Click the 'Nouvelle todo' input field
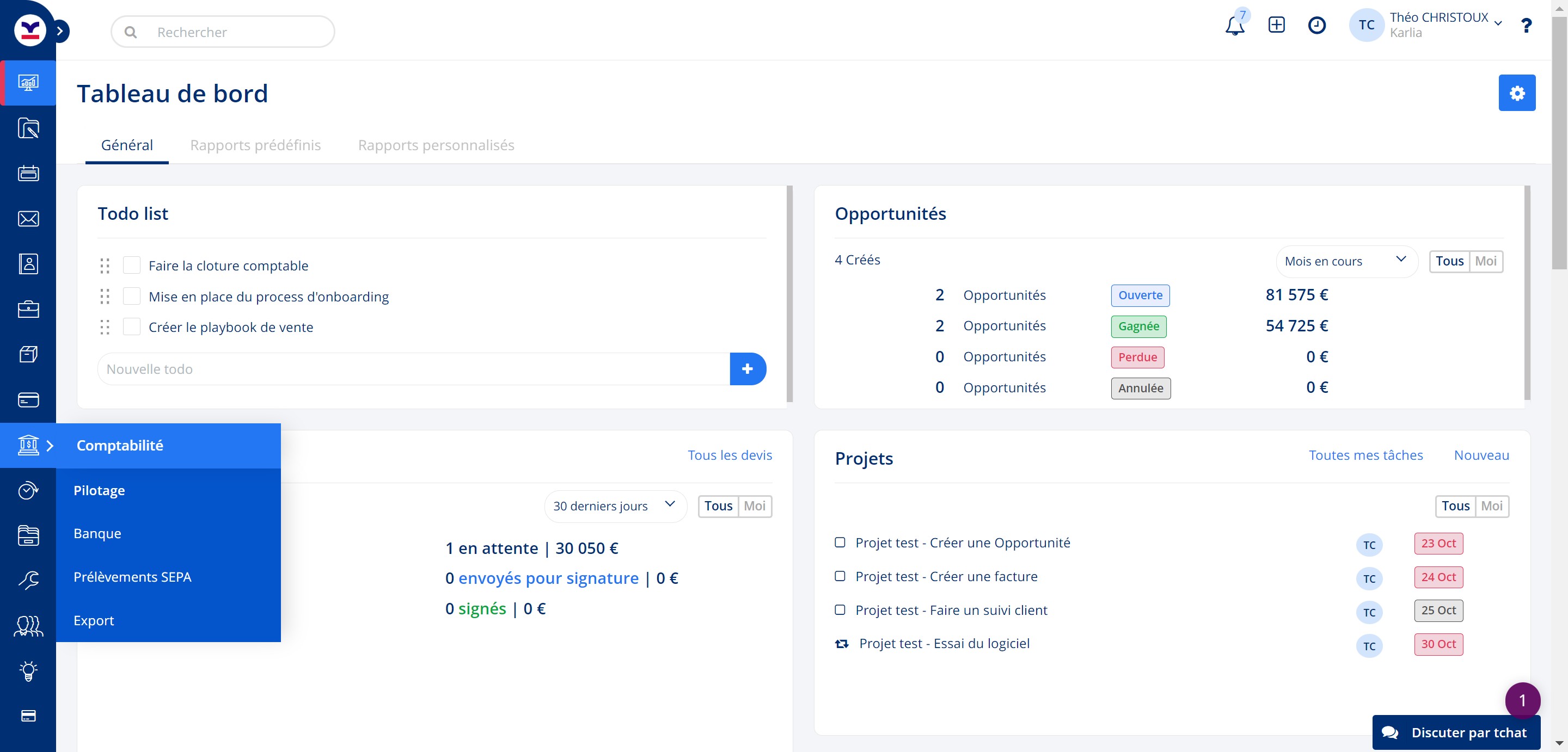Screen dimensions: 1568x752 click(x=414, y=369)
